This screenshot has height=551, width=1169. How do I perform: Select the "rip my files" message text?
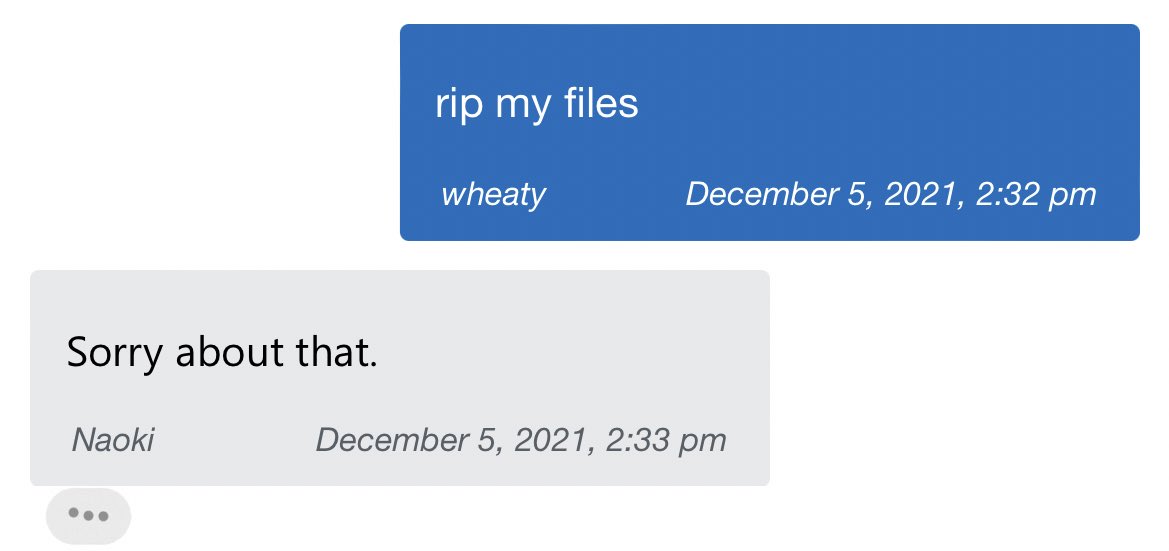[536, 104]
